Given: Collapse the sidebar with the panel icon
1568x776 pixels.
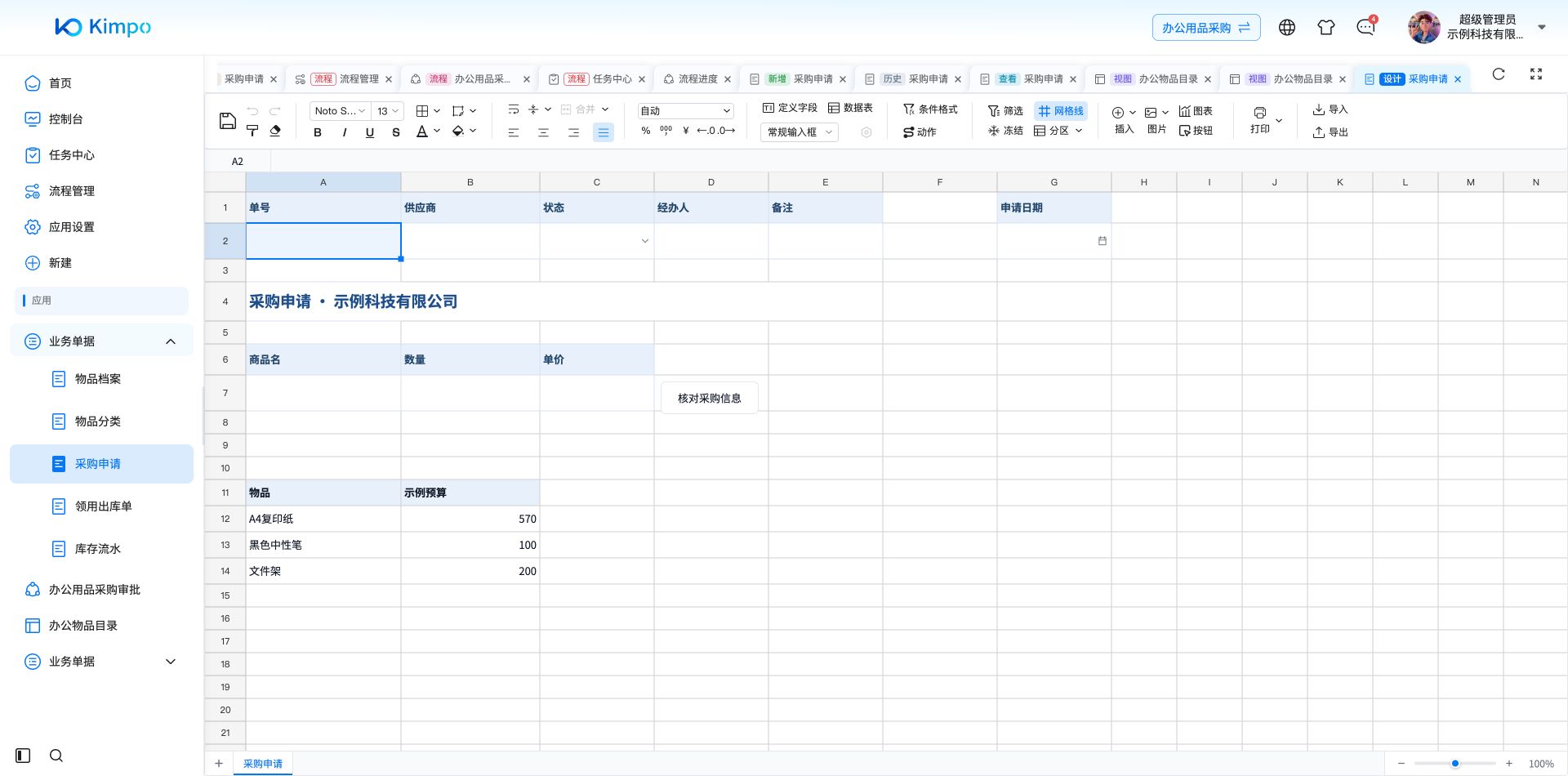Looking at the screenshot, I should 23,756.
